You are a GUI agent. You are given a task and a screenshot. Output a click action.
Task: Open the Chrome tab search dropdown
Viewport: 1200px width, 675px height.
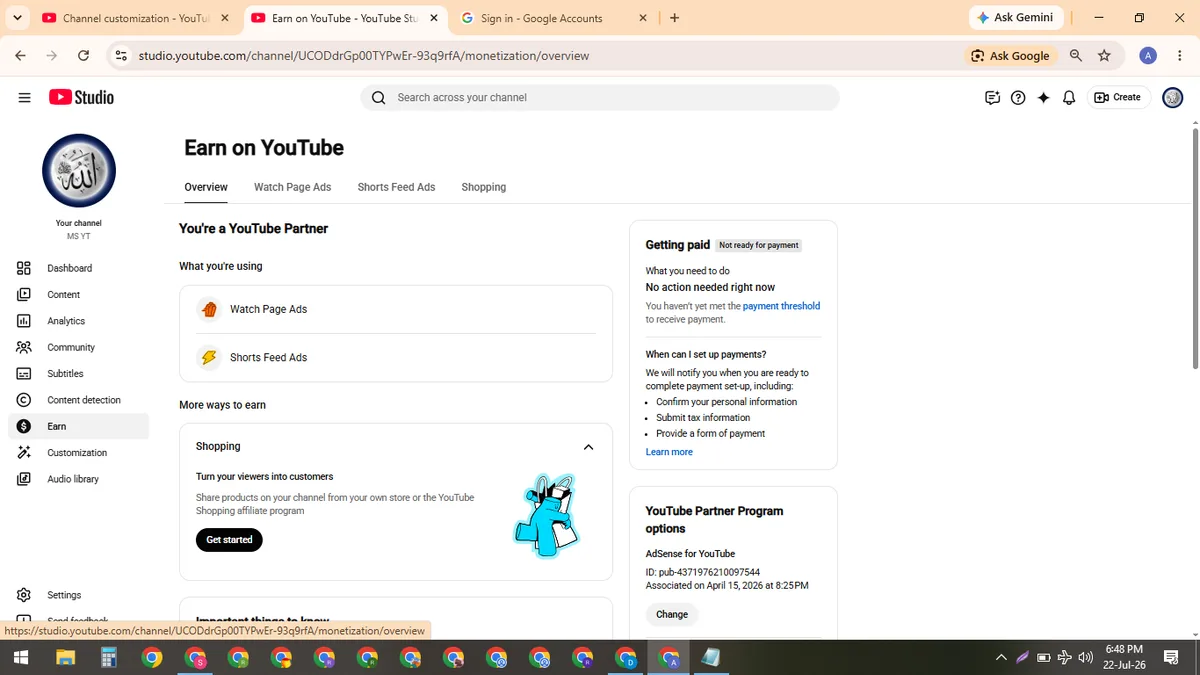(17, 18)
